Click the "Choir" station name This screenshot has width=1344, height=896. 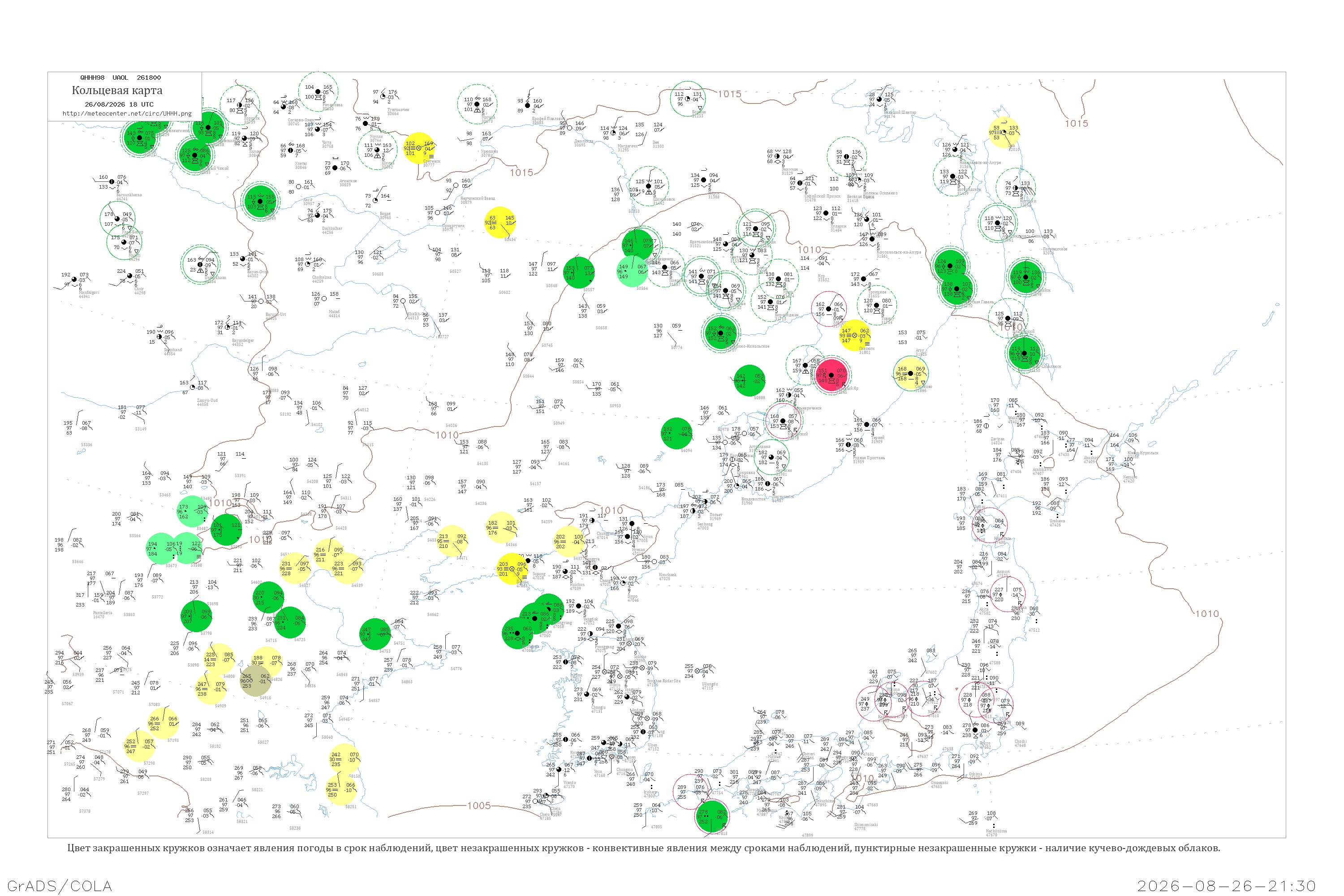(x=139, y=289)
